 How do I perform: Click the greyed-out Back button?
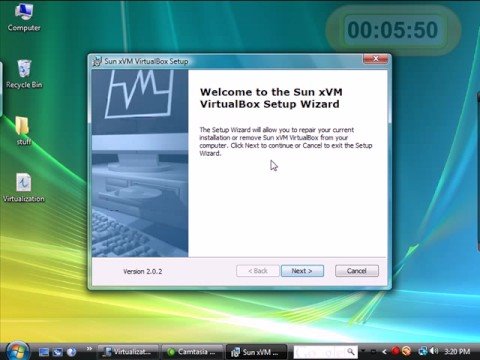[258, 271]
